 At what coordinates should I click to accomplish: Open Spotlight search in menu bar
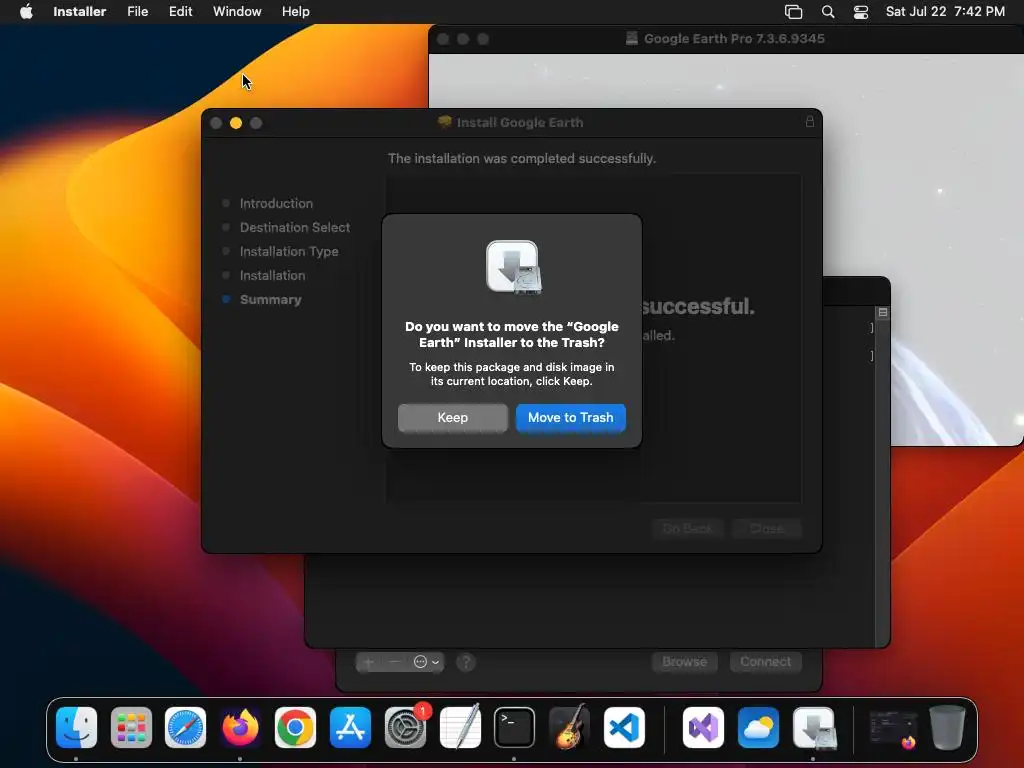pyautogui.click(x=827, y=12)
